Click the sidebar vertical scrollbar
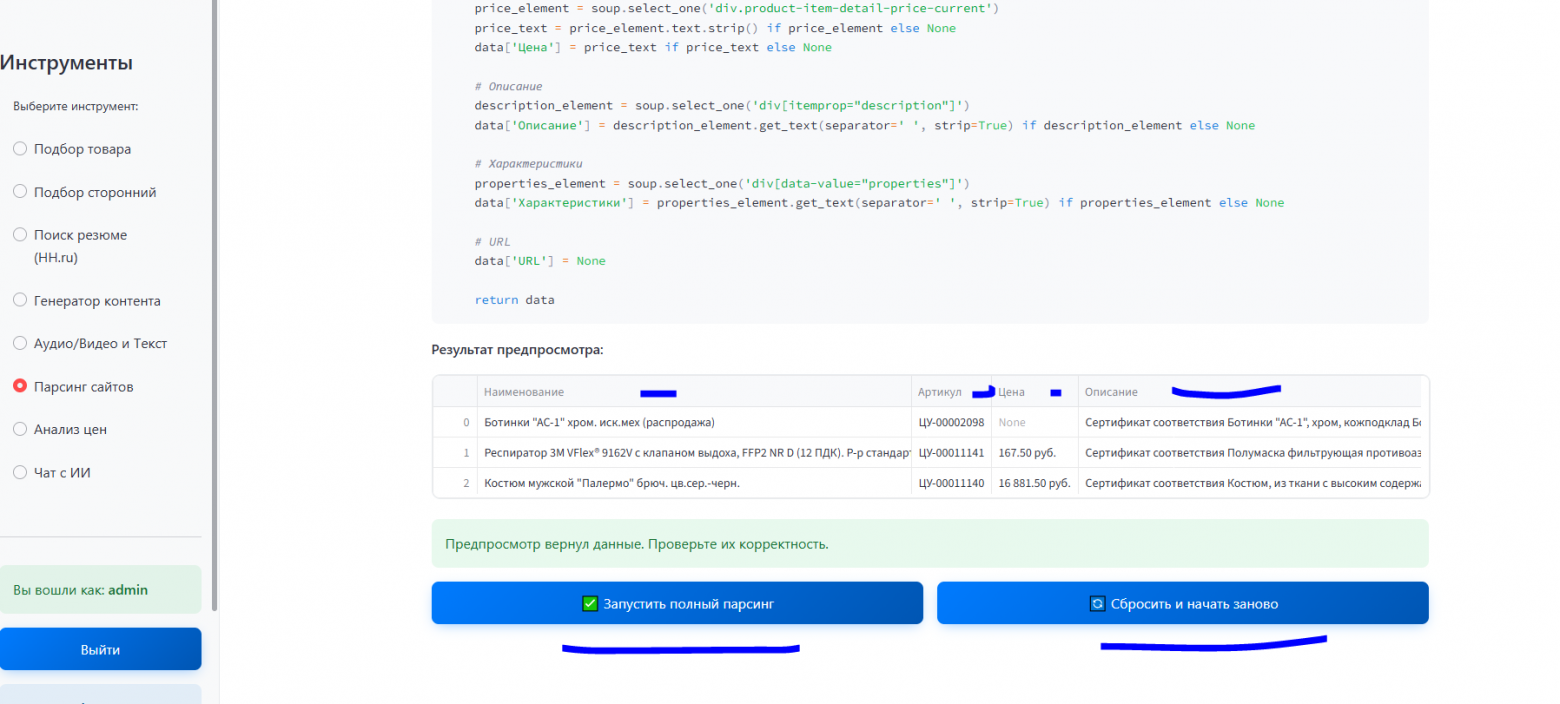 (x=215, y=300)
